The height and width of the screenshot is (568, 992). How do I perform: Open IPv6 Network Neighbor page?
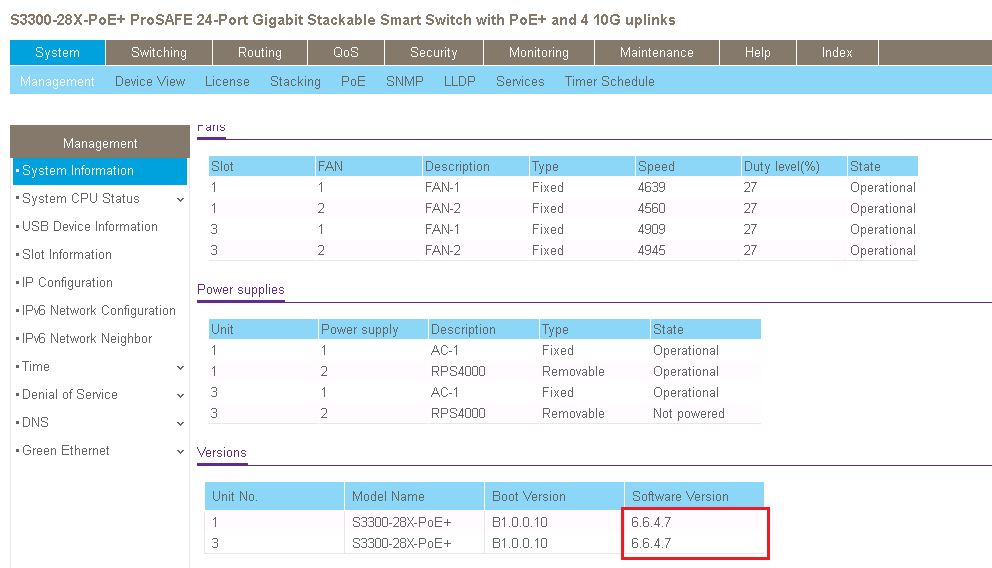pos(87,338)
